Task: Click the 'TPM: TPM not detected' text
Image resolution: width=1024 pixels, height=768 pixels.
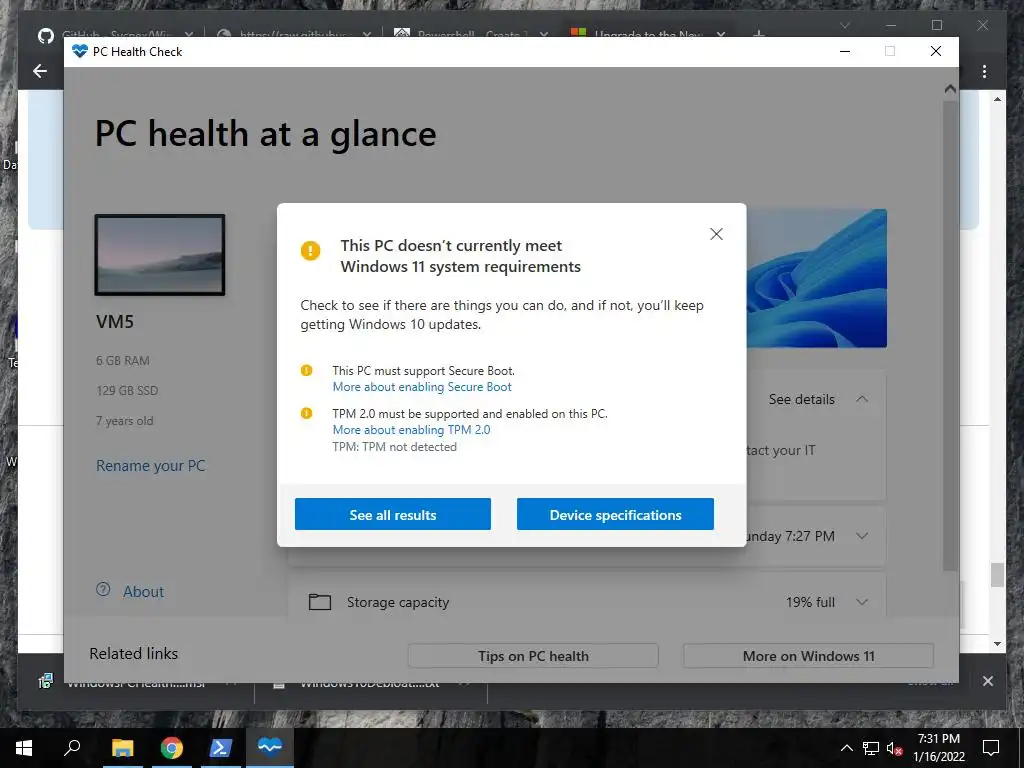Action: (x=394, y=447)
